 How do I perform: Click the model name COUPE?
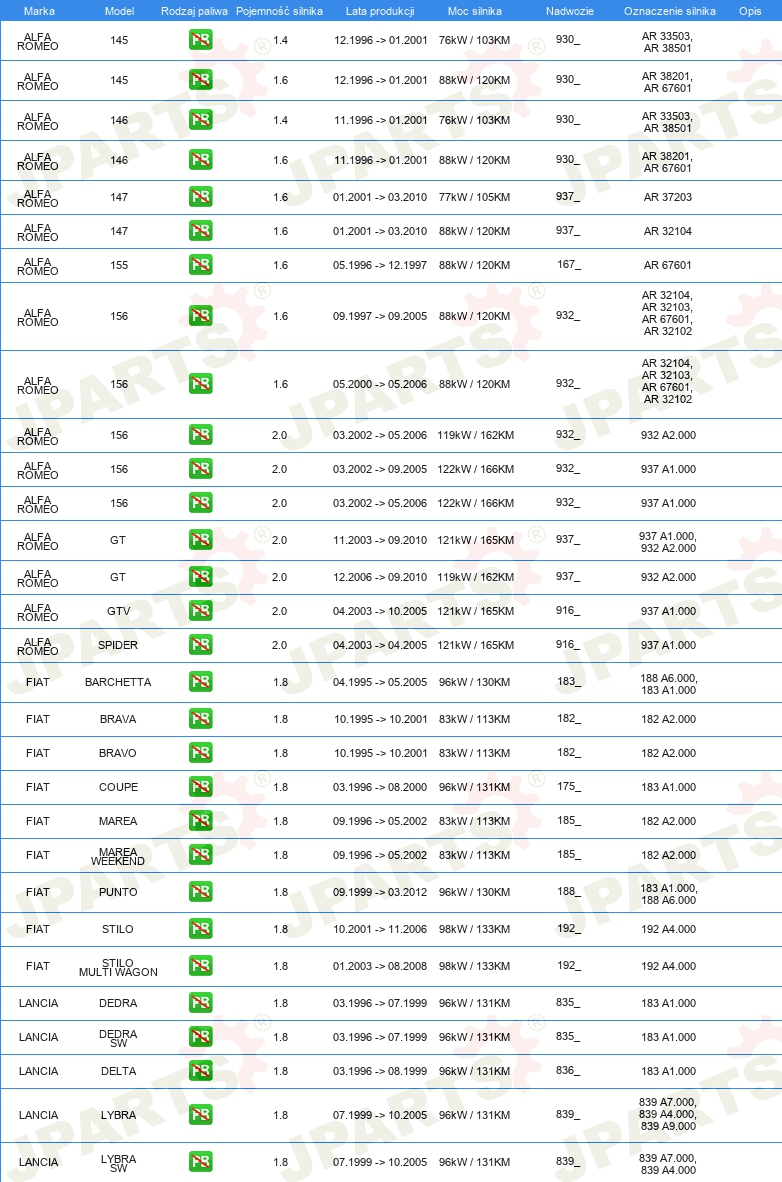pyautogui.click(x=118, y=787)
